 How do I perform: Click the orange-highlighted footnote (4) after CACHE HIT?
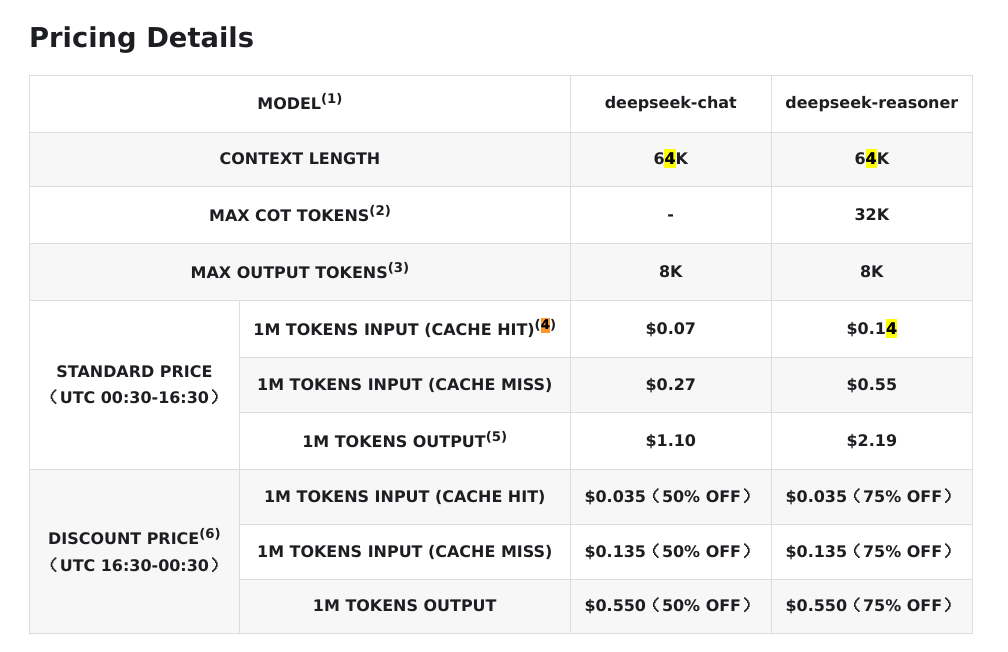tap(545, 325)
